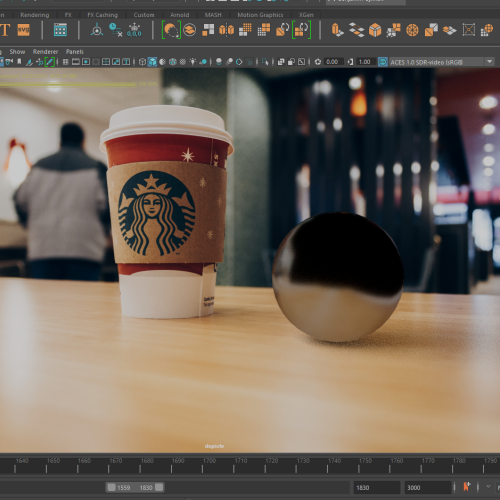Screen dimensions: 500x500
Task: Click the orange flat planes shelf icon
Action: coord(450,30)
